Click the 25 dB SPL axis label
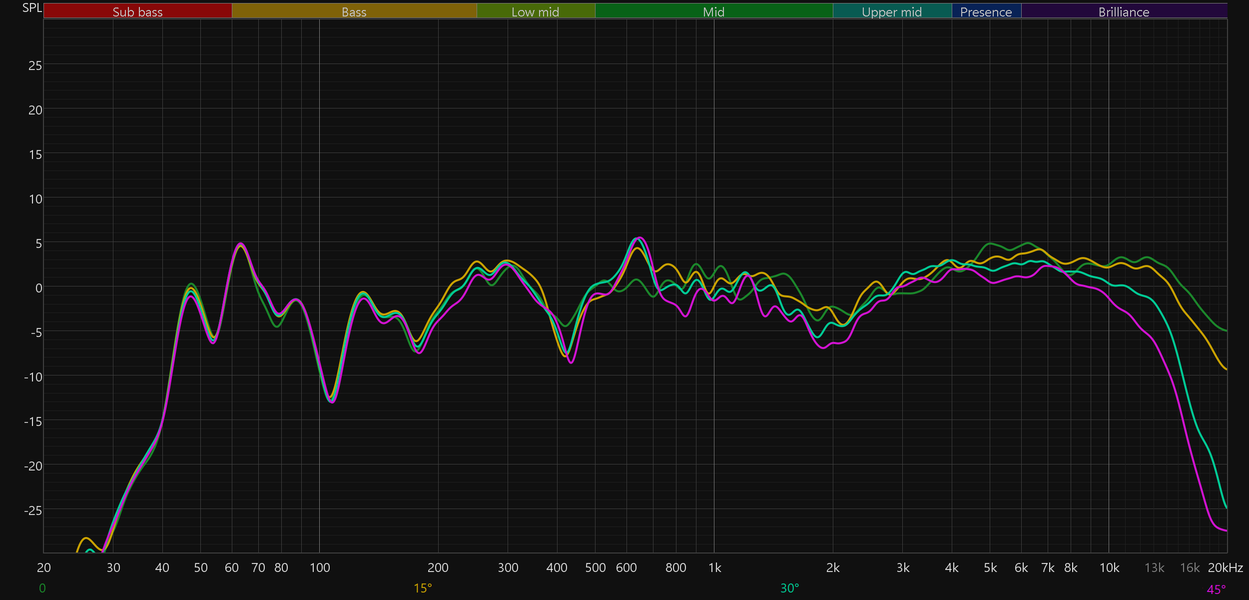This screenshot has height=600, width=1249. tap(34, 66)
